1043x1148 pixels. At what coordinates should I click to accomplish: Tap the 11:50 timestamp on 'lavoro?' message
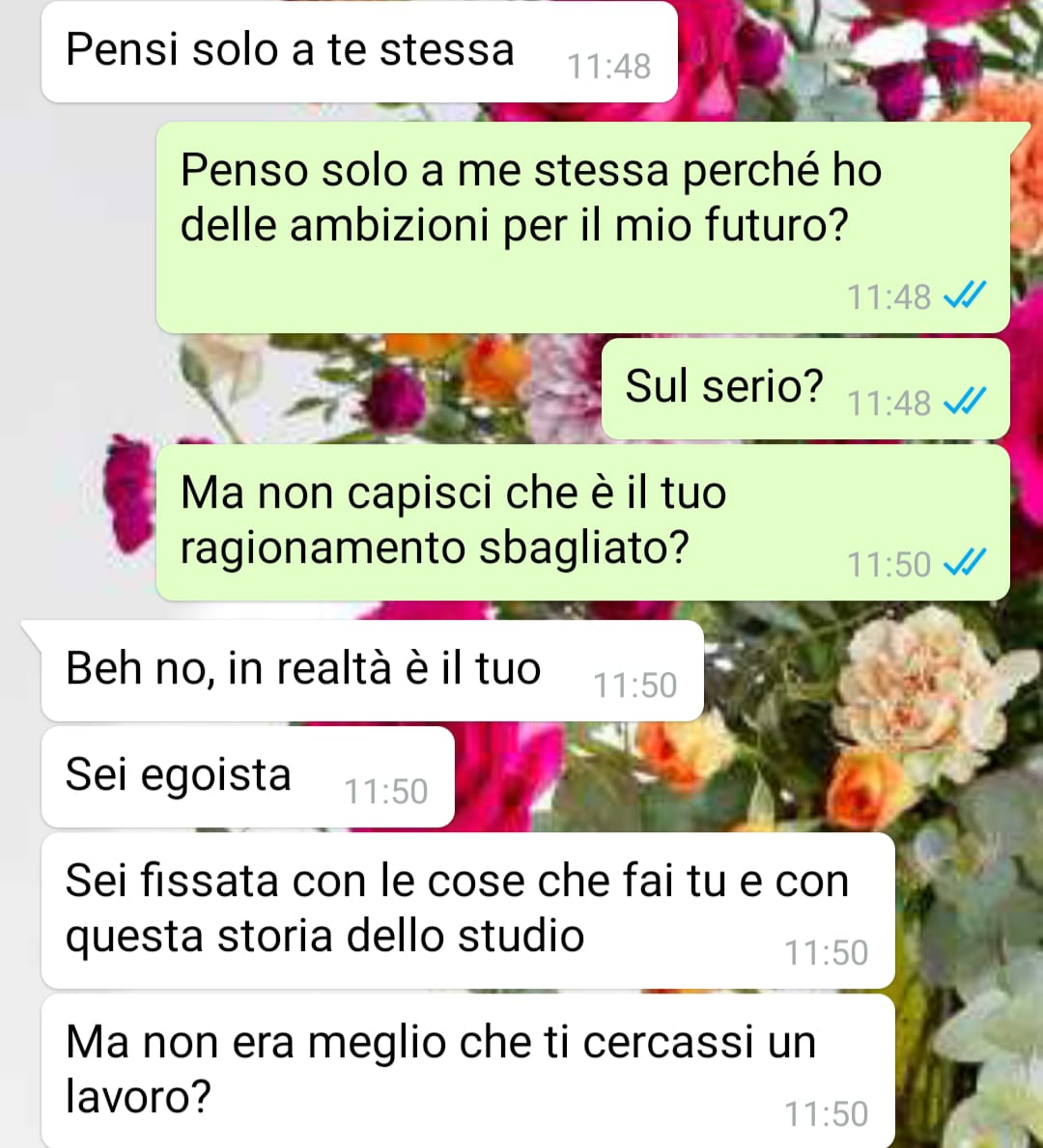point(827,1113)
